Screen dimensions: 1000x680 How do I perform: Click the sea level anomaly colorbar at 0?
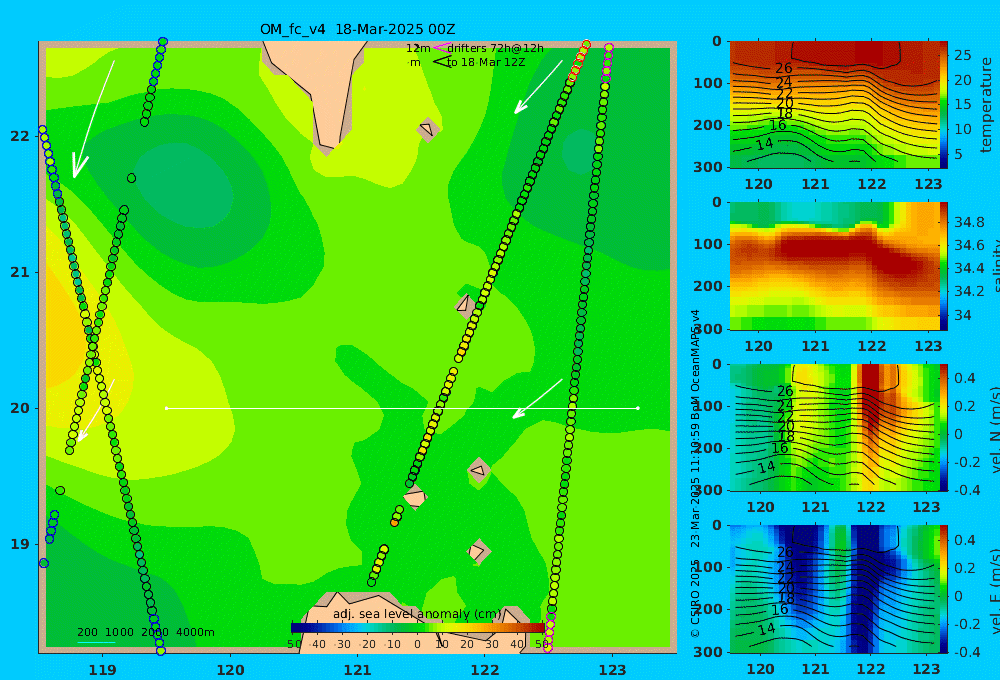pyautogui.click(x=417, y=628)
